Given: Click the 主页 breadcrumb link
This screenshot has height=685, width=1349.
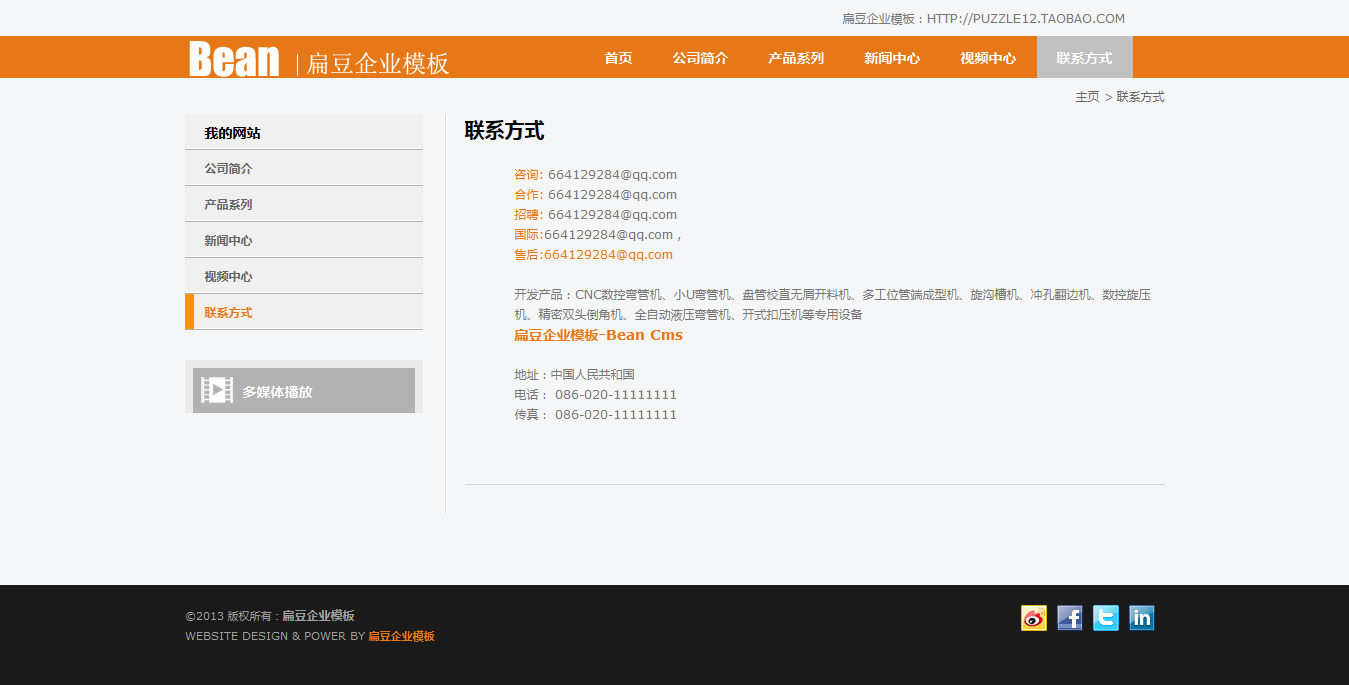Looking at the screenshot, I should tap(1087, 97).
